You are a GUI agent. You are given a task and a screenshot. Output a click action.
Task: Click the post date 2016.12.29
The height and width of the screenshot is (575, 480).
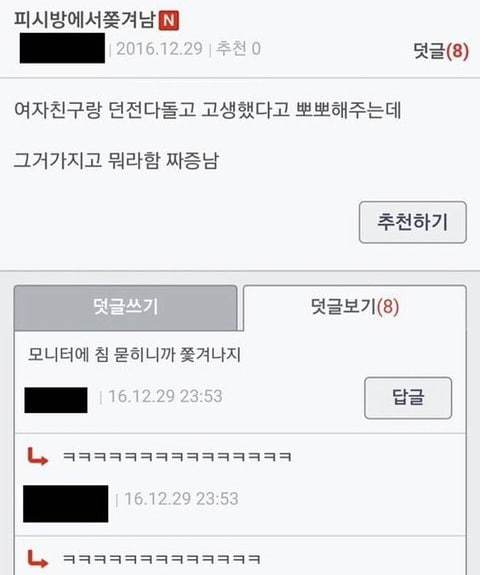click(160, 49)
